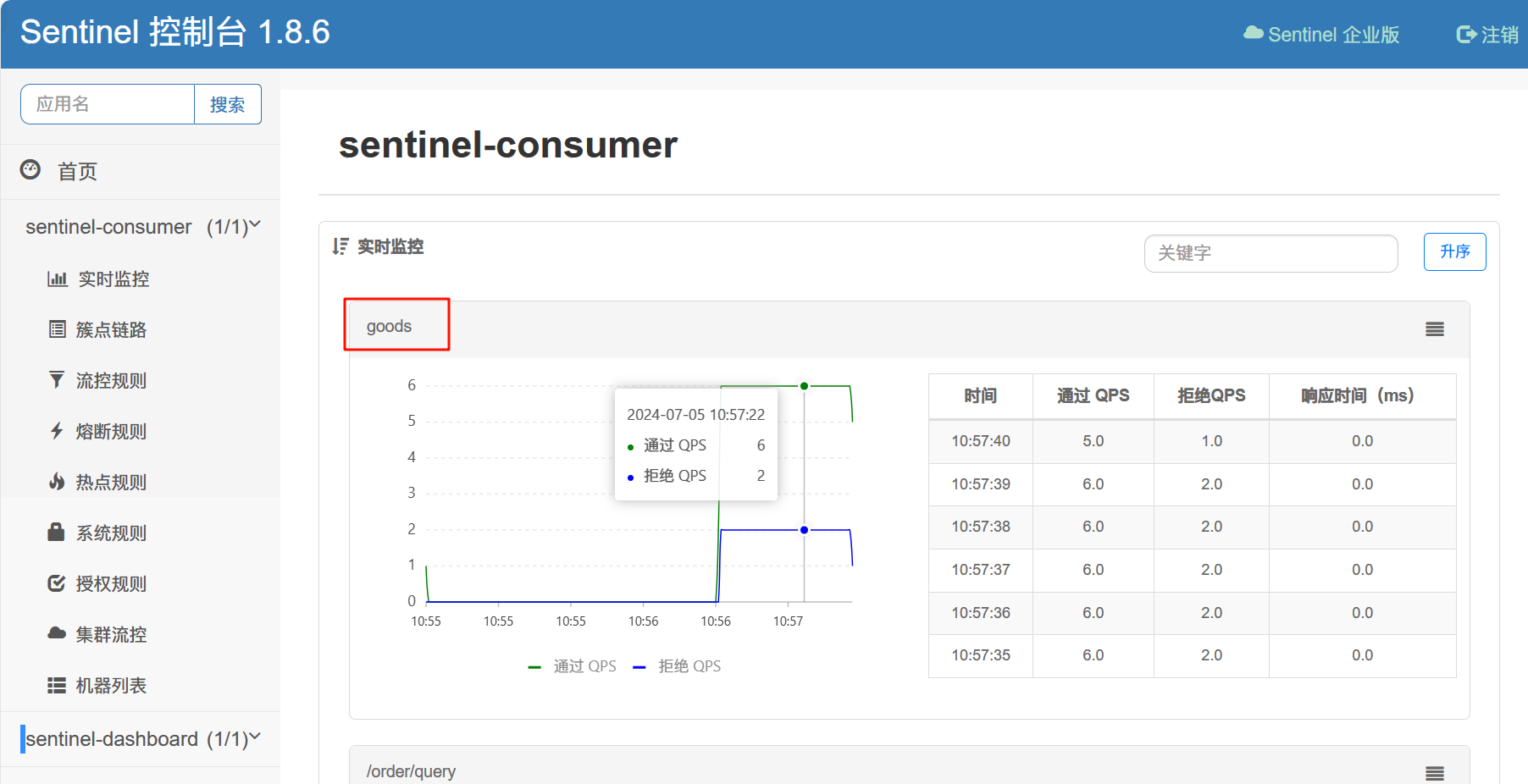Viewport: 1528px width, 784px height.
Task: Open the 流控规则 filter icon
Action: click(57, 380)
